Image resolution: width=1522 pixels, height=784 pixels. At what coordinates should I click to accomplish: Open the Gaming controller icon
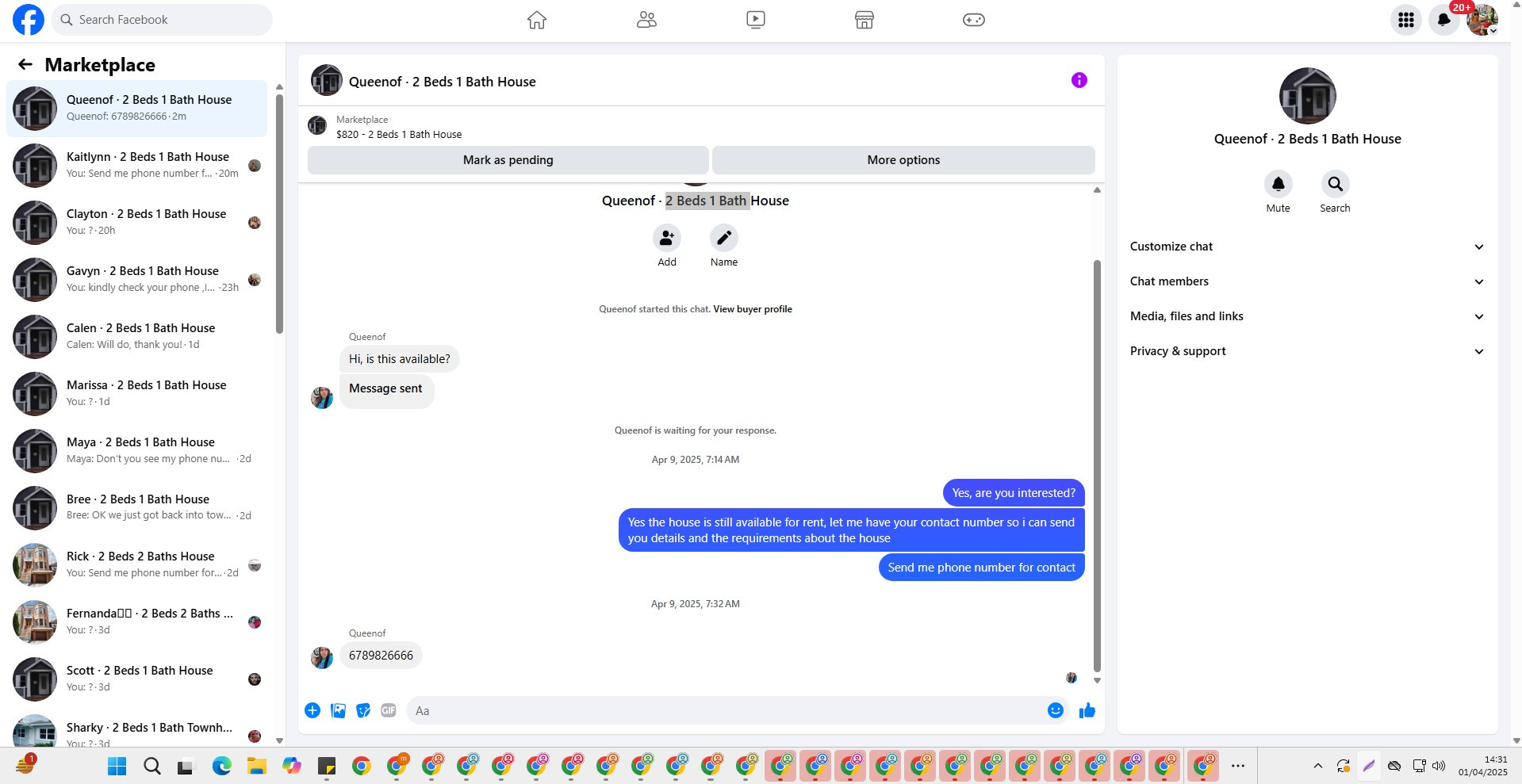coord(974,20)
